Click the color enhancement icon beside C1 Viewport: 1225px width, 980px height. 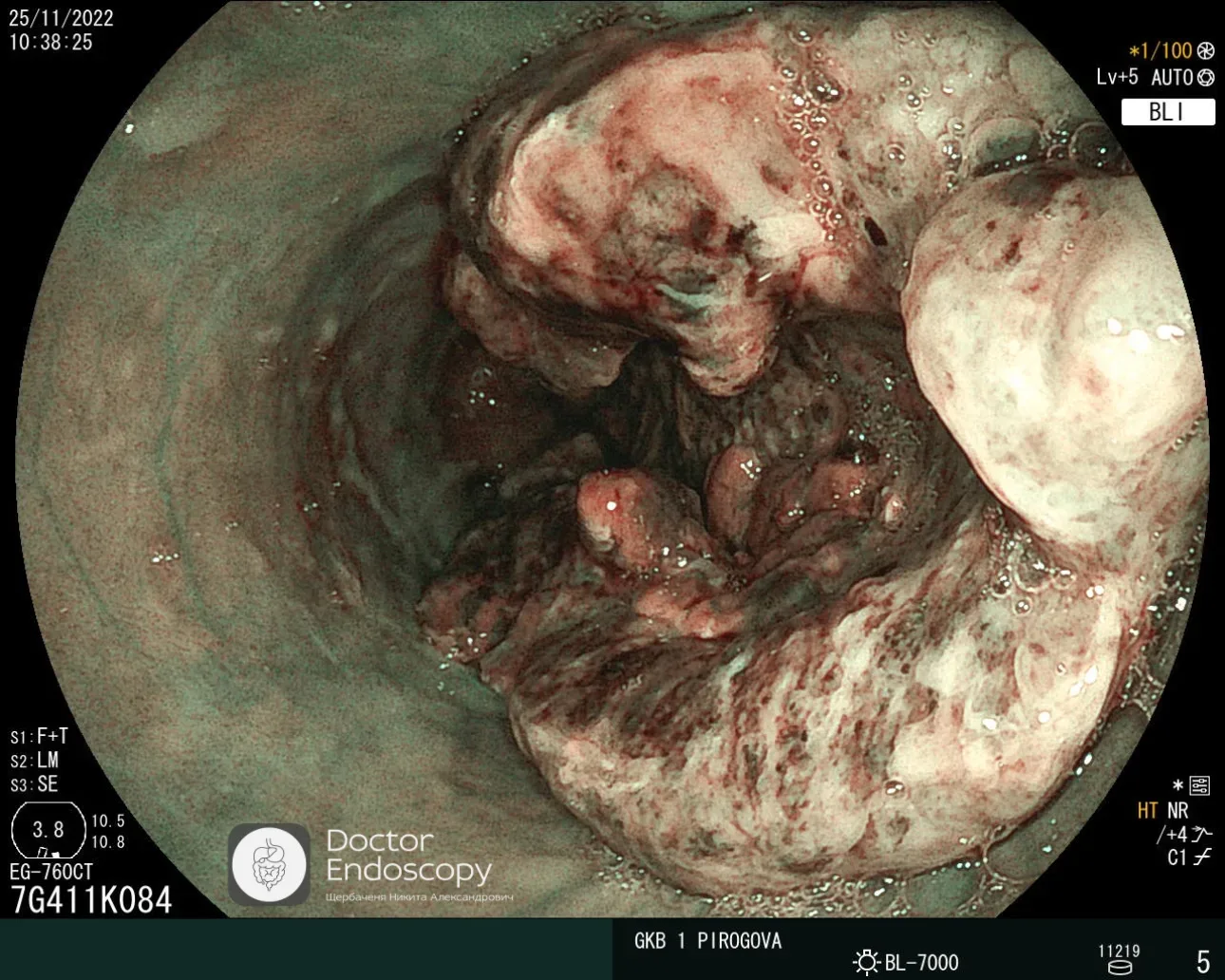(1202, 857)
